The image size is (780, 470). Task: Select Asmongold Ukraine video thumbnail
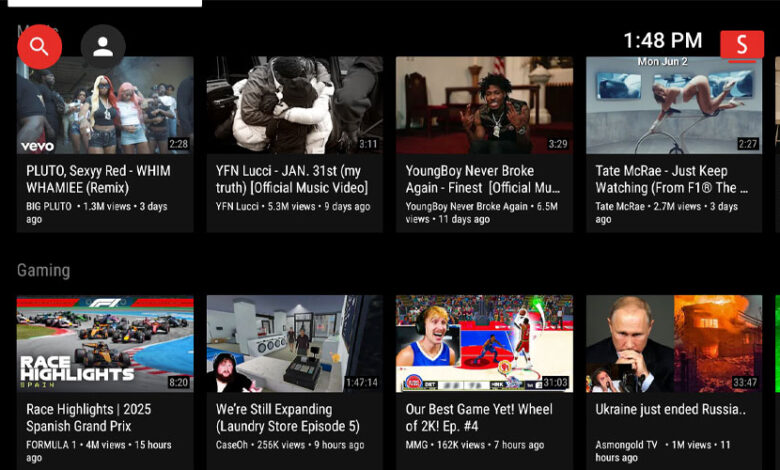[673, 343]
